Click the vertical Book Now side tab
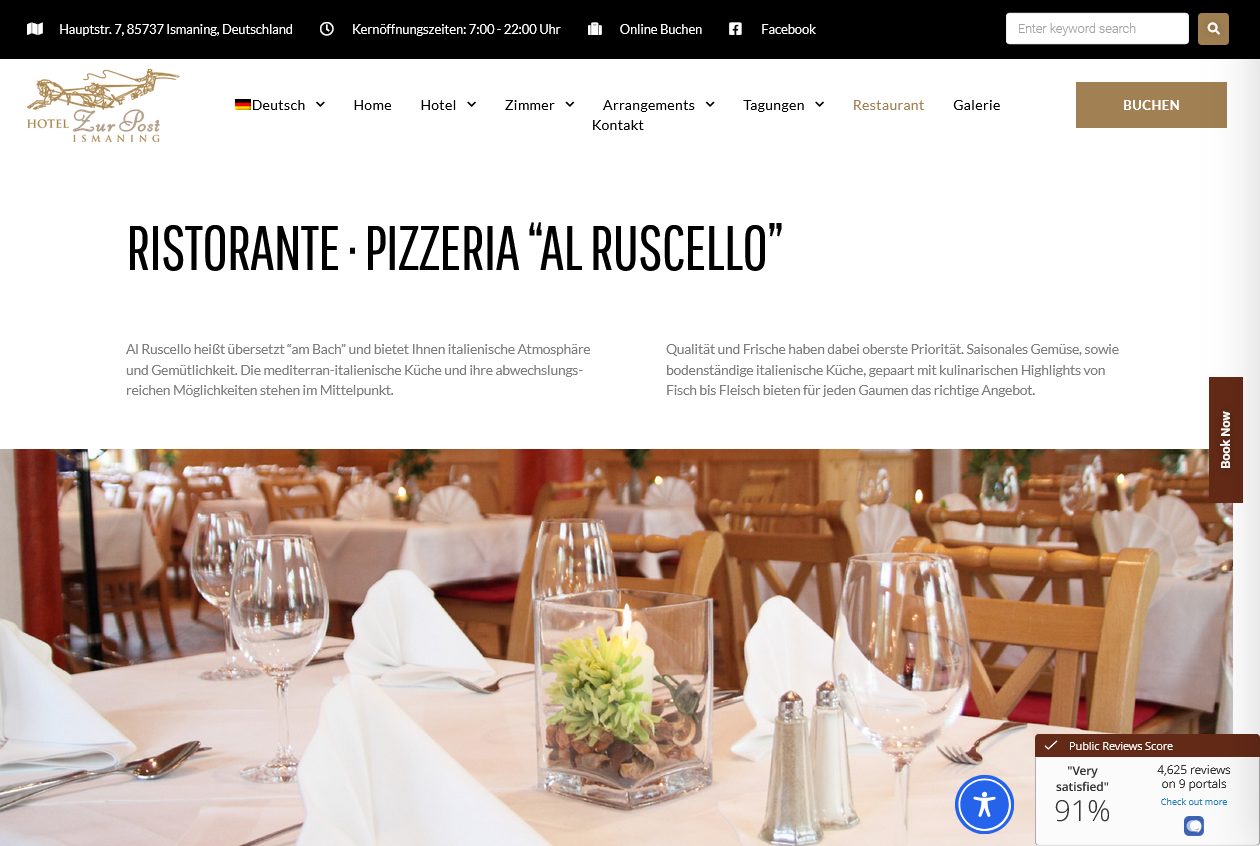Image resolution: width=1260 pixels, height=846 pixels. pos(1225,439)
